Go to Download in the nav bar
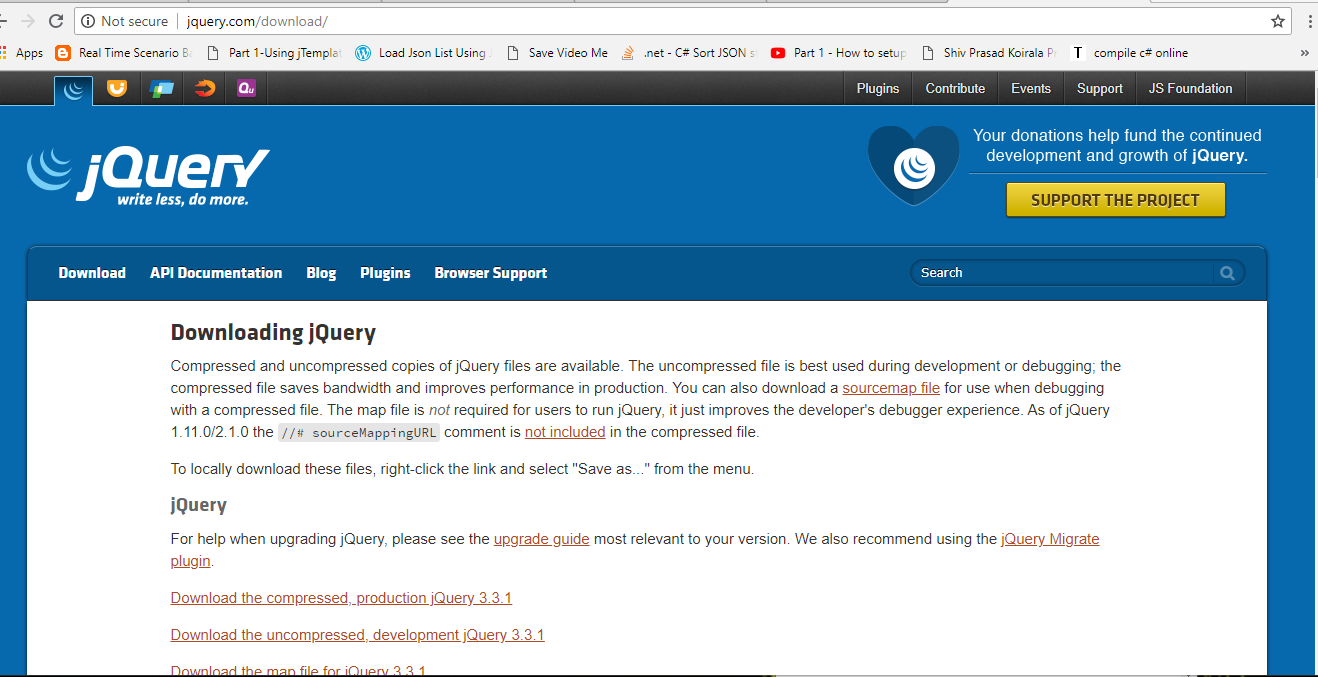The height and width of the screenshot is (677, 1318). [92, 273]
